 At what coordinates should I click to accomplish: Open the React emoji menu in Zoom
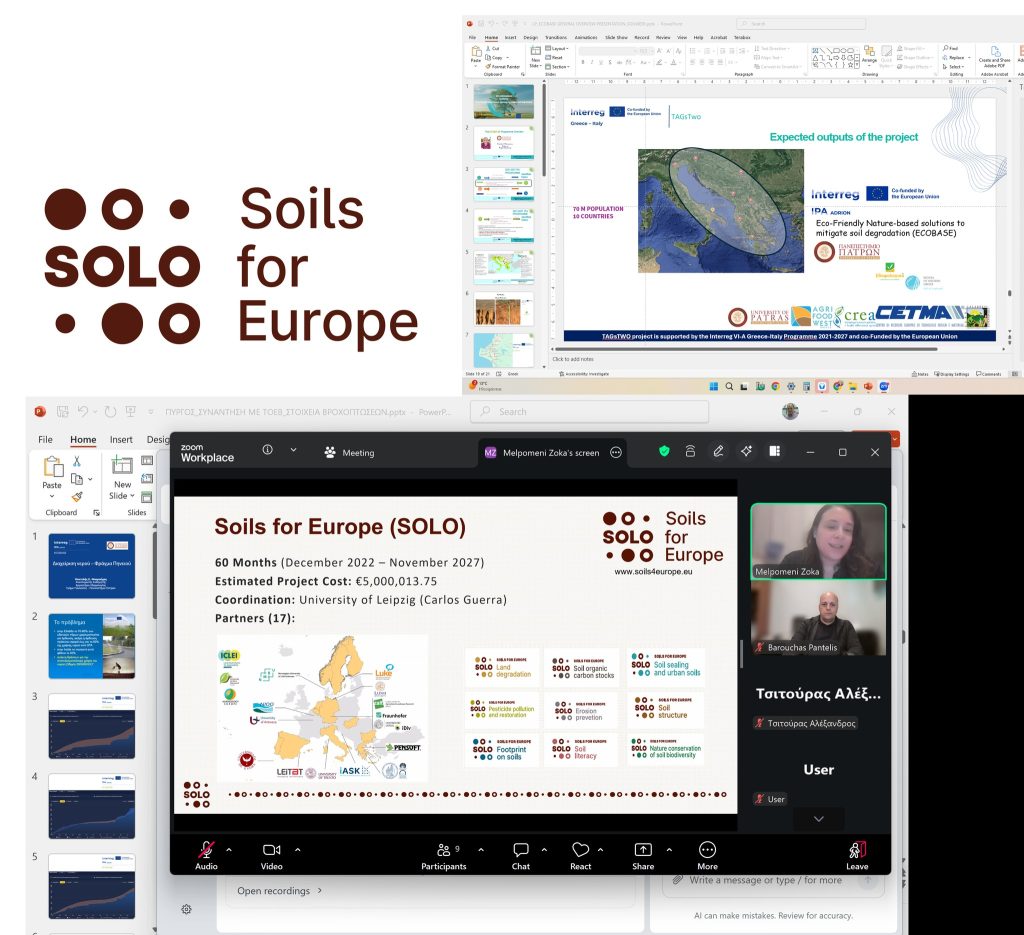581,855
